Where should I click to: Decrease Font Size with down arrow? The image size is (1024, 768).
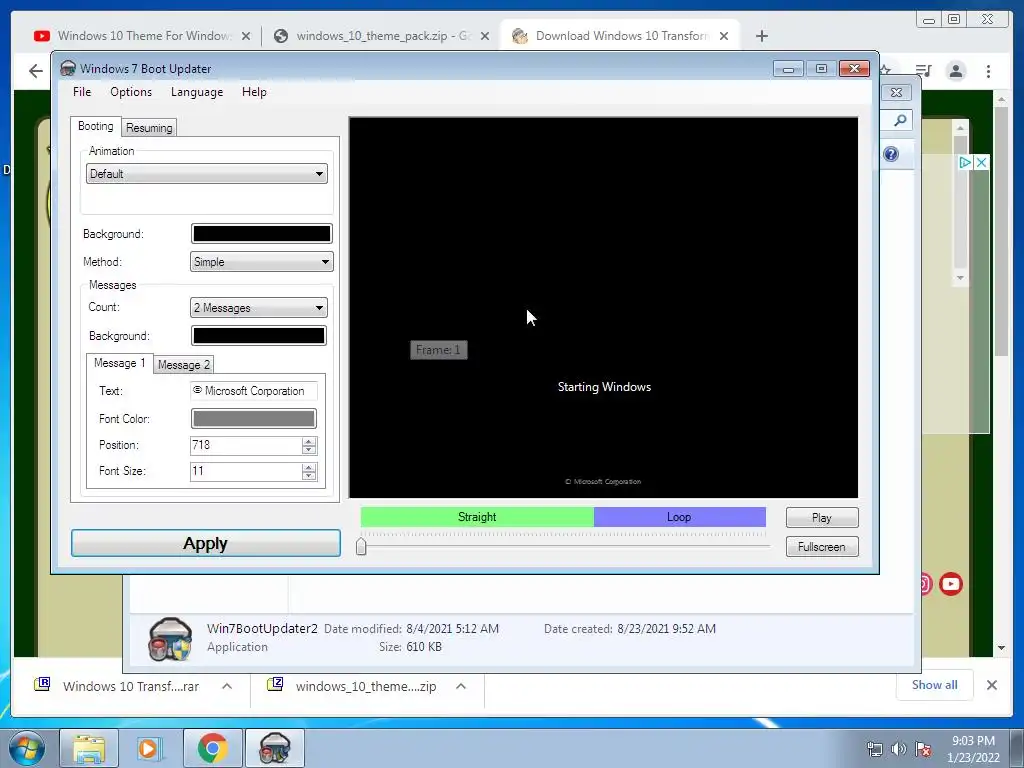click(x=309, y=475)
